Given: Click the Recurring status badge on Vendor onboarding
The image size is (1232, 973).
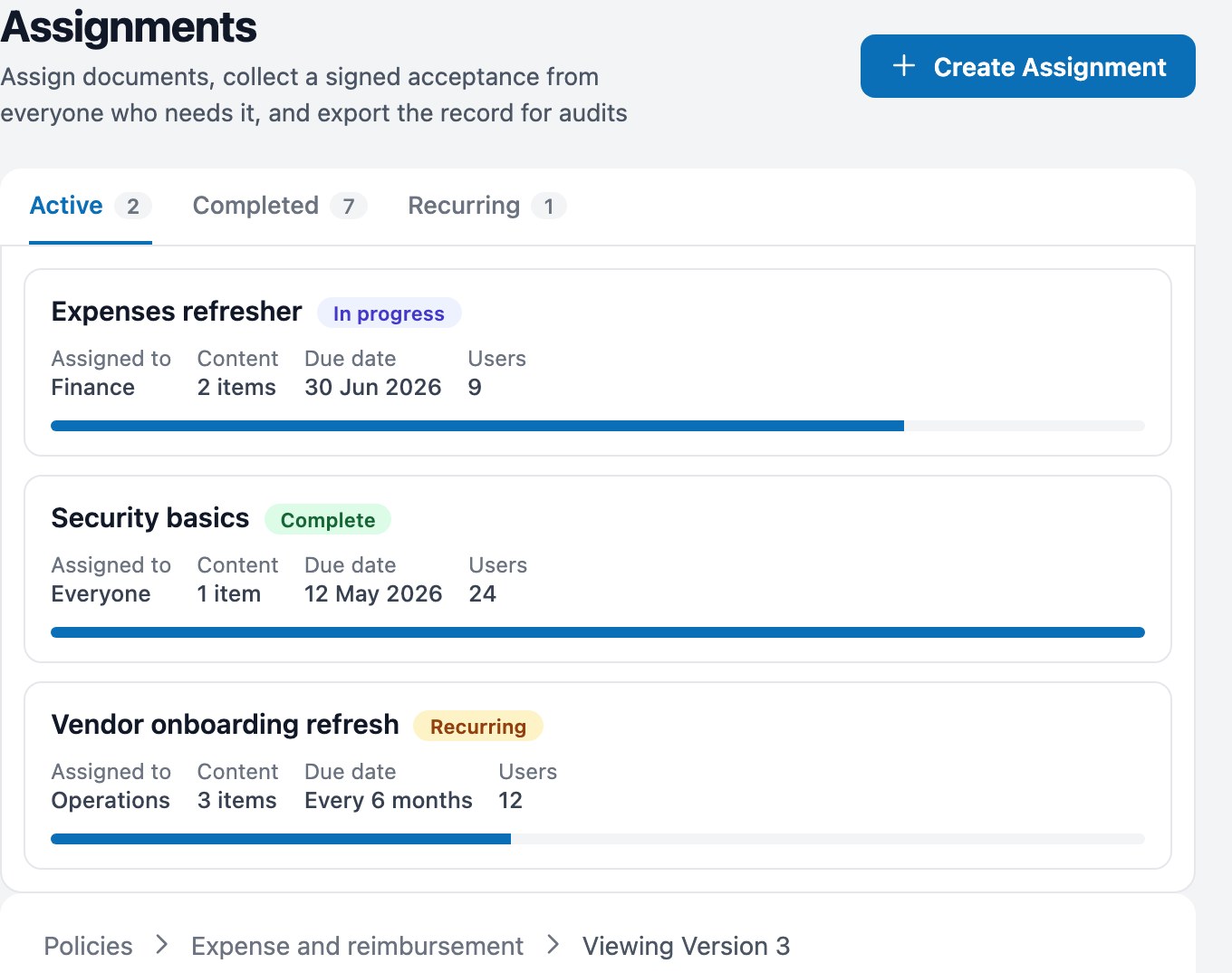Looking at the screenshot, I should point(478,727).
